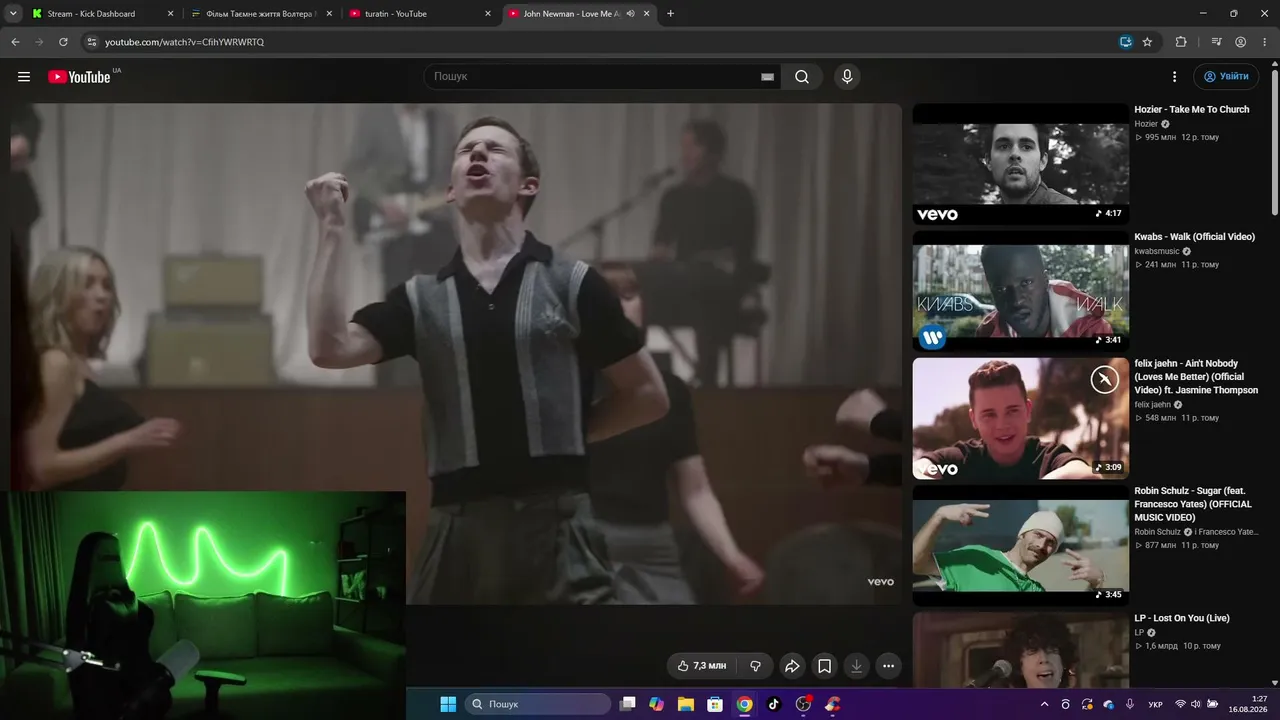Open Chrome media controls icon
1280x720 pixels.
(1216, 42)
